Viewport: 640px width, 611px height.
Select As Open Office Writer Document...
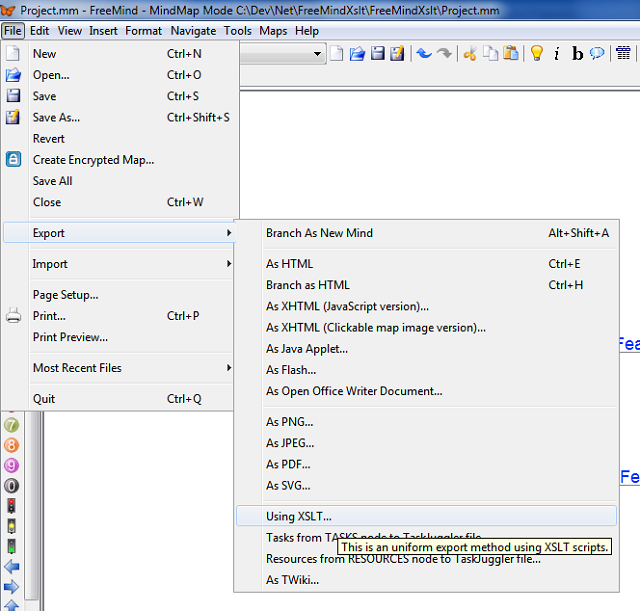[426, 391]
